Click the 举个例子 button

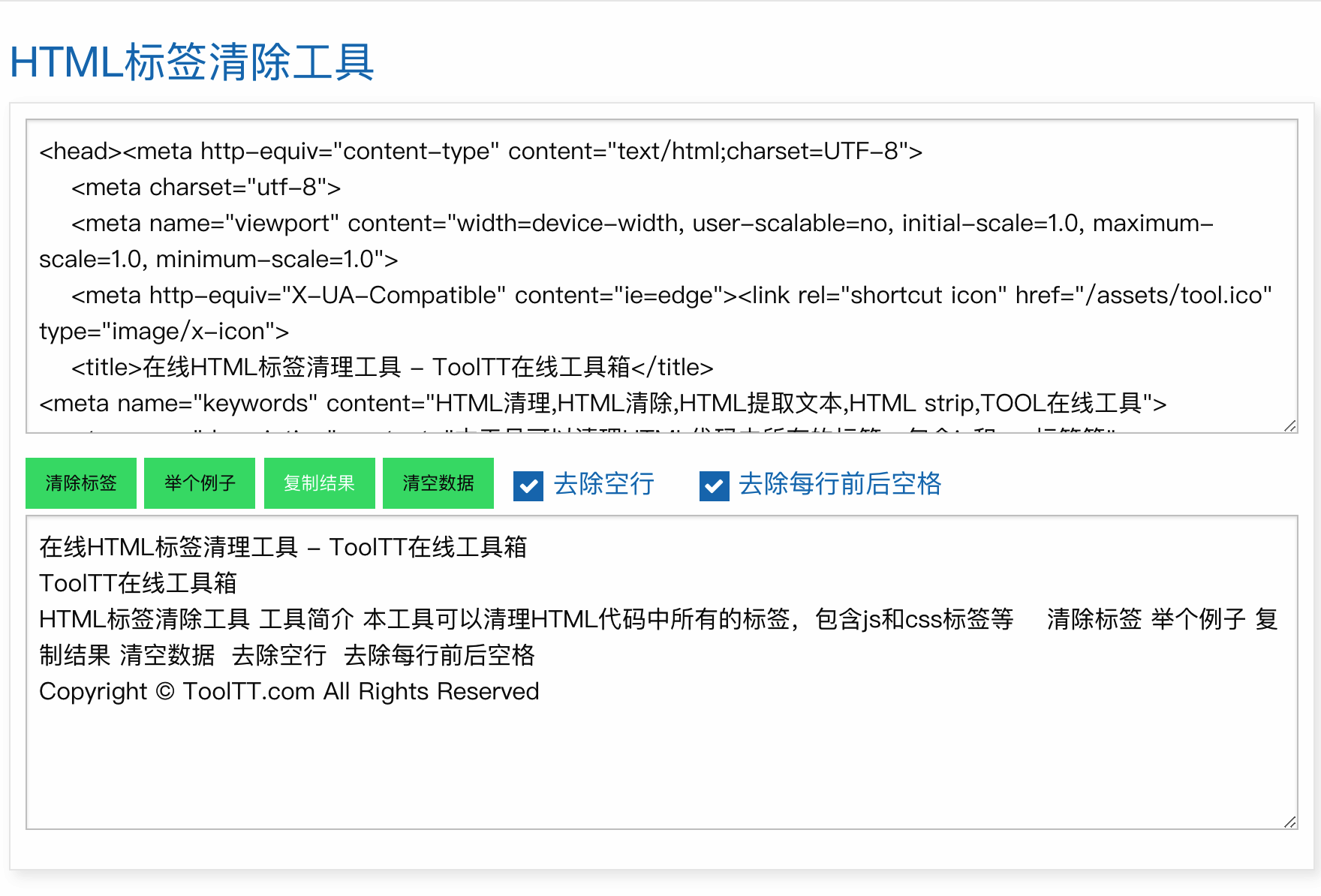pyautogui.click(x=200, y=483)
